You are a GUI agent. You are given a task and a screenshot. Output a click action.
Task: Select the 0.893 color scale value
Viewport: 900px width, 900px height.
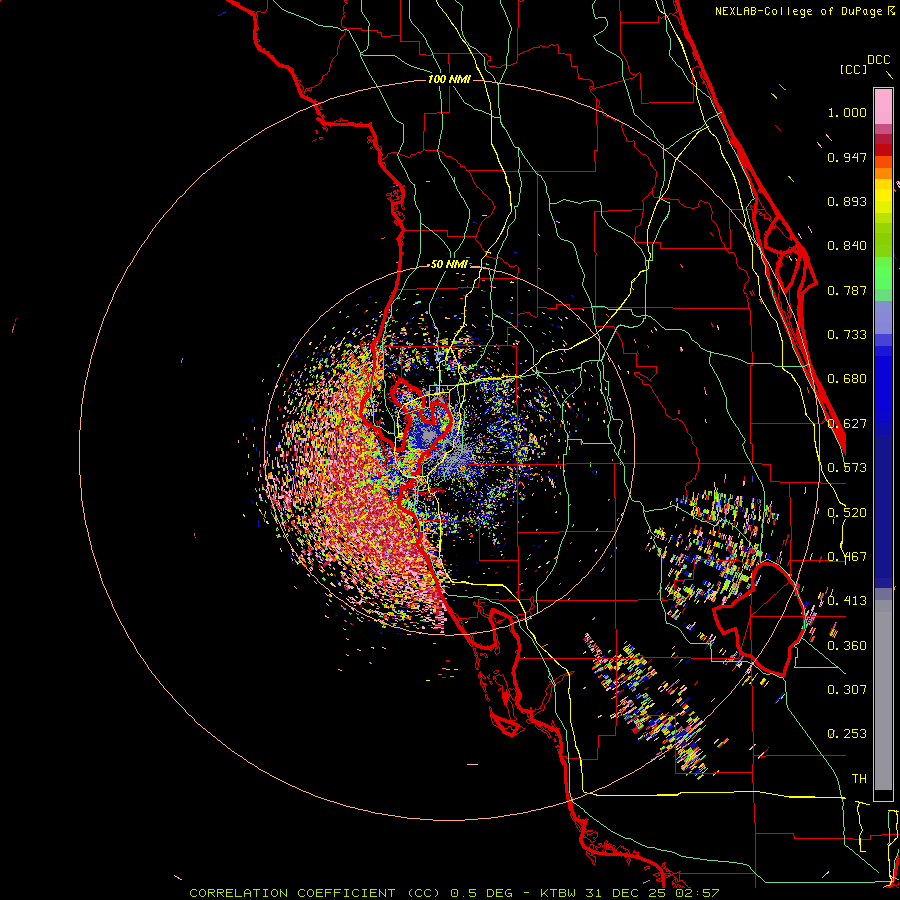point(847,201)
